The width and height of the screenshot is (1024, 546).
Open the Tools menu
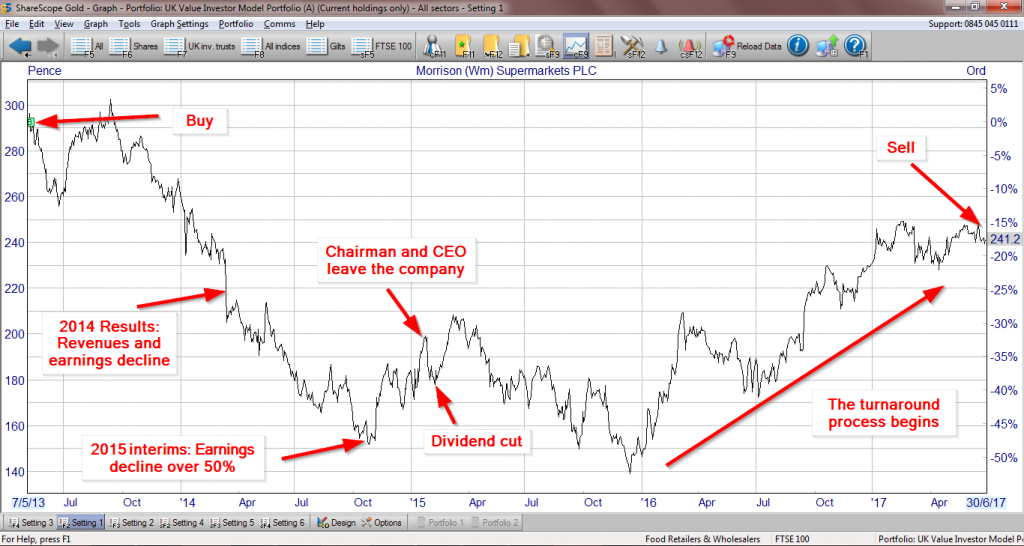pos(129,24)
